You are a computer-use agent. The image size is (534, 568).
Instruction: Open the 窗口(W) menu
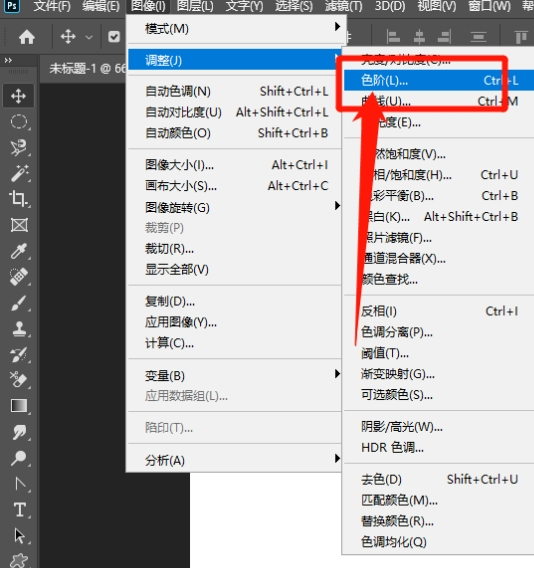tap(489, 6)
